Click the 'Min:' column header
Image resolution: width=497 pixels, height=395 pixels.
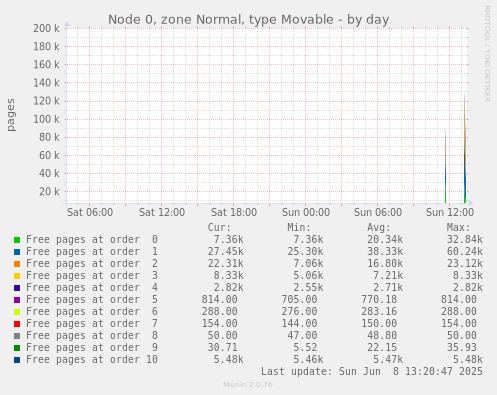click(x=299, y=228)
